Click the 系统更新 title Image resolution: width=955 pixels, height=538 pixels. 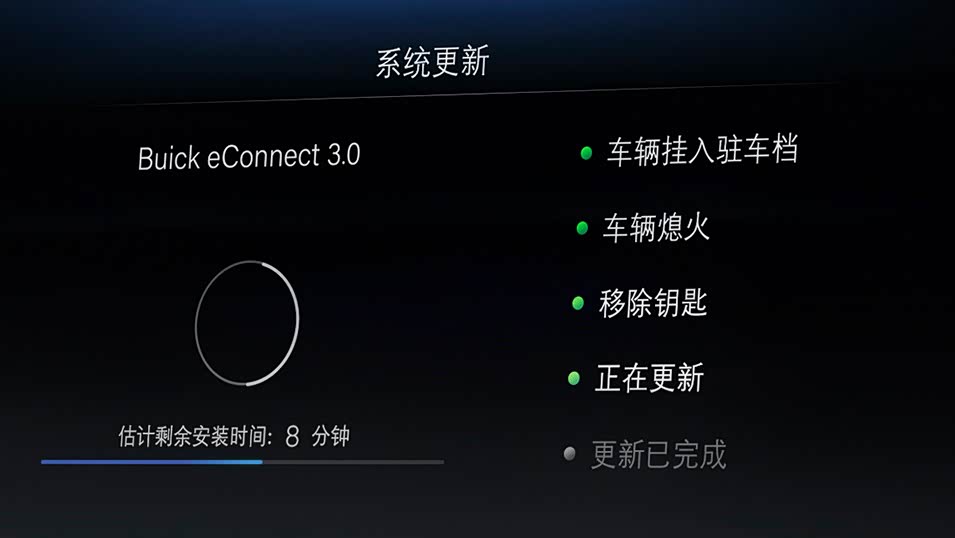432,62
